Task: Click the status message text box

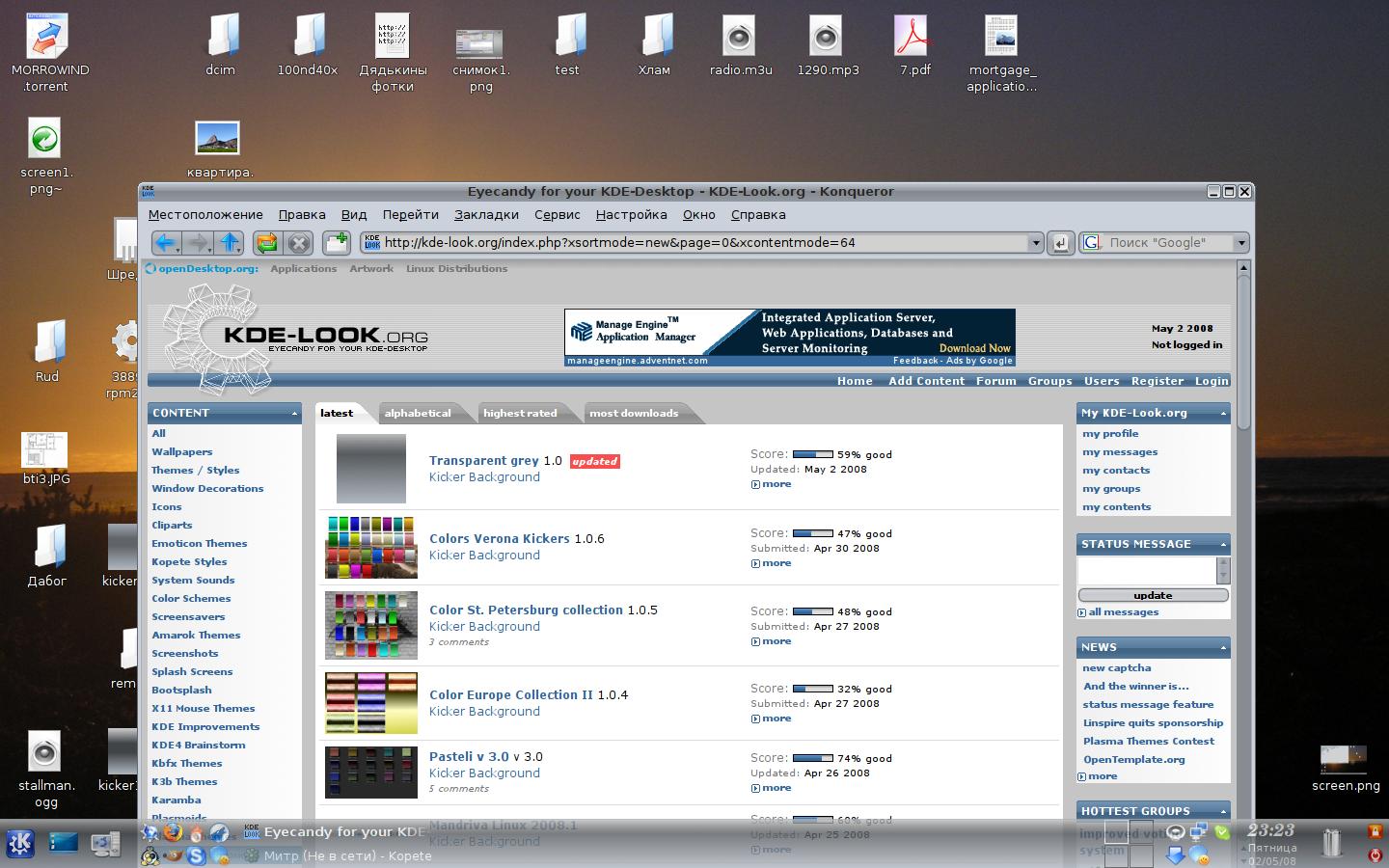Action: click(x=1146, y=570)
